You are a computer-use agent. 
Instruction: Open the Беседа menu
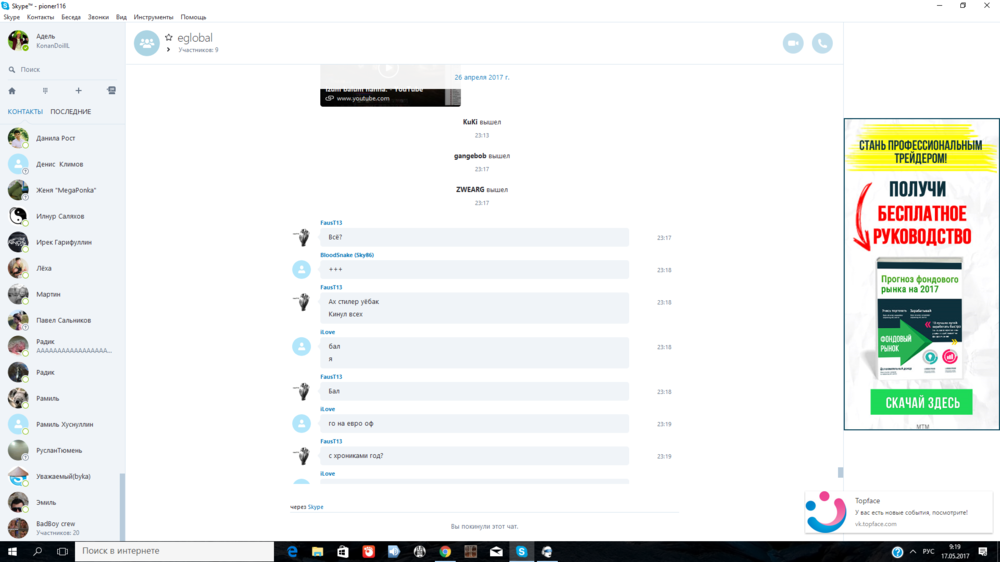pos(71,17)
